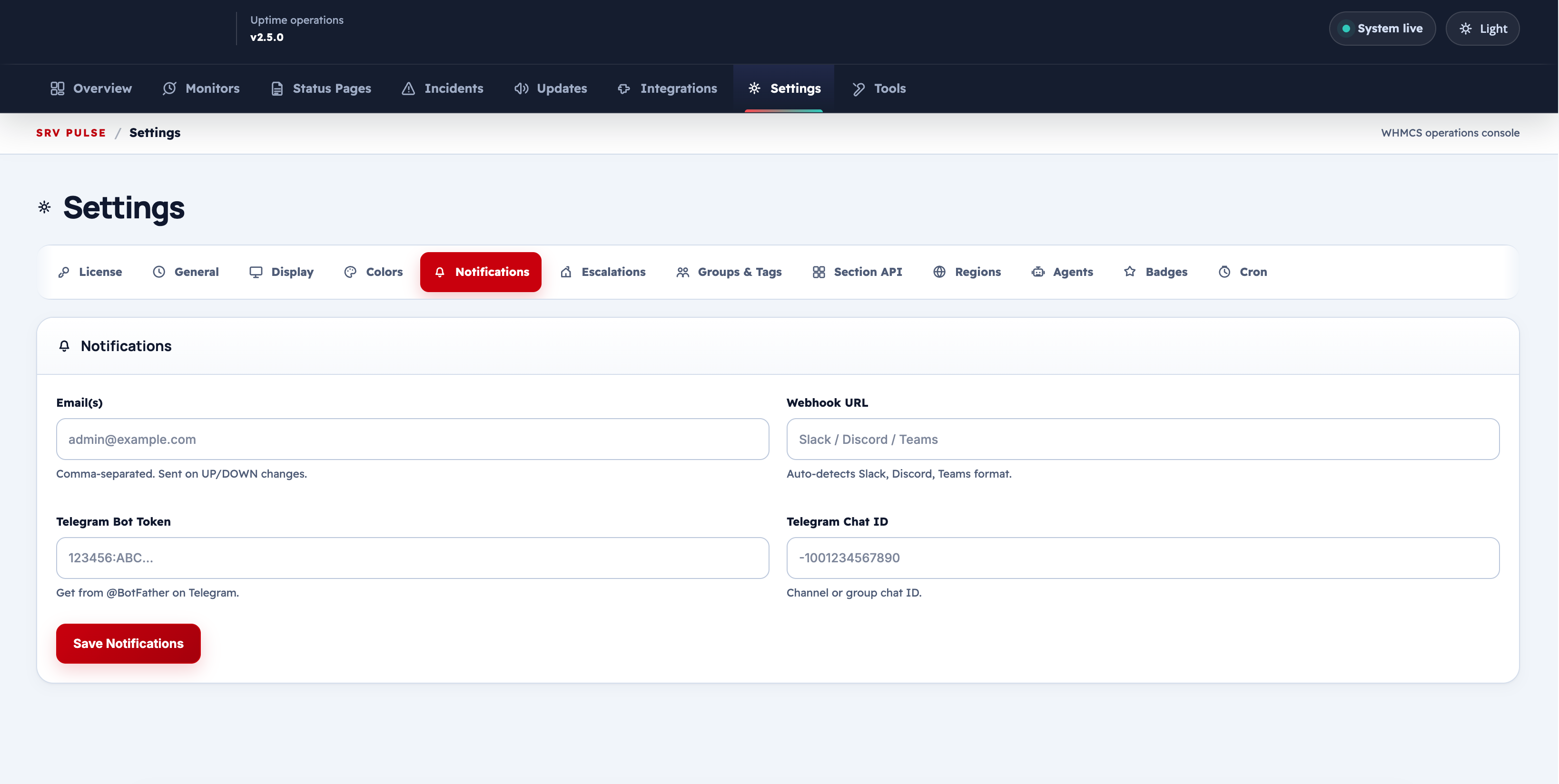1559x784 pixels.
Task: Click the System live status pill
Action: 1381,29
